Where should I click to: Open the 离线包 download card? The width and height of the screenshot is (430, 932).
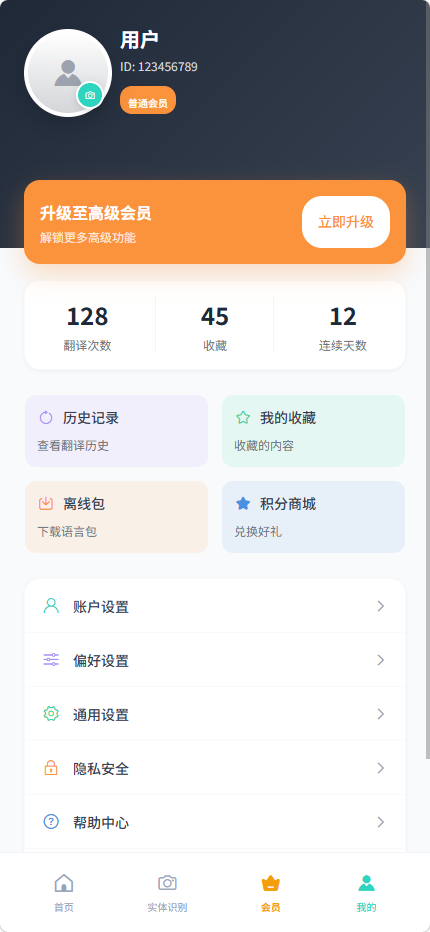[117, 517]
